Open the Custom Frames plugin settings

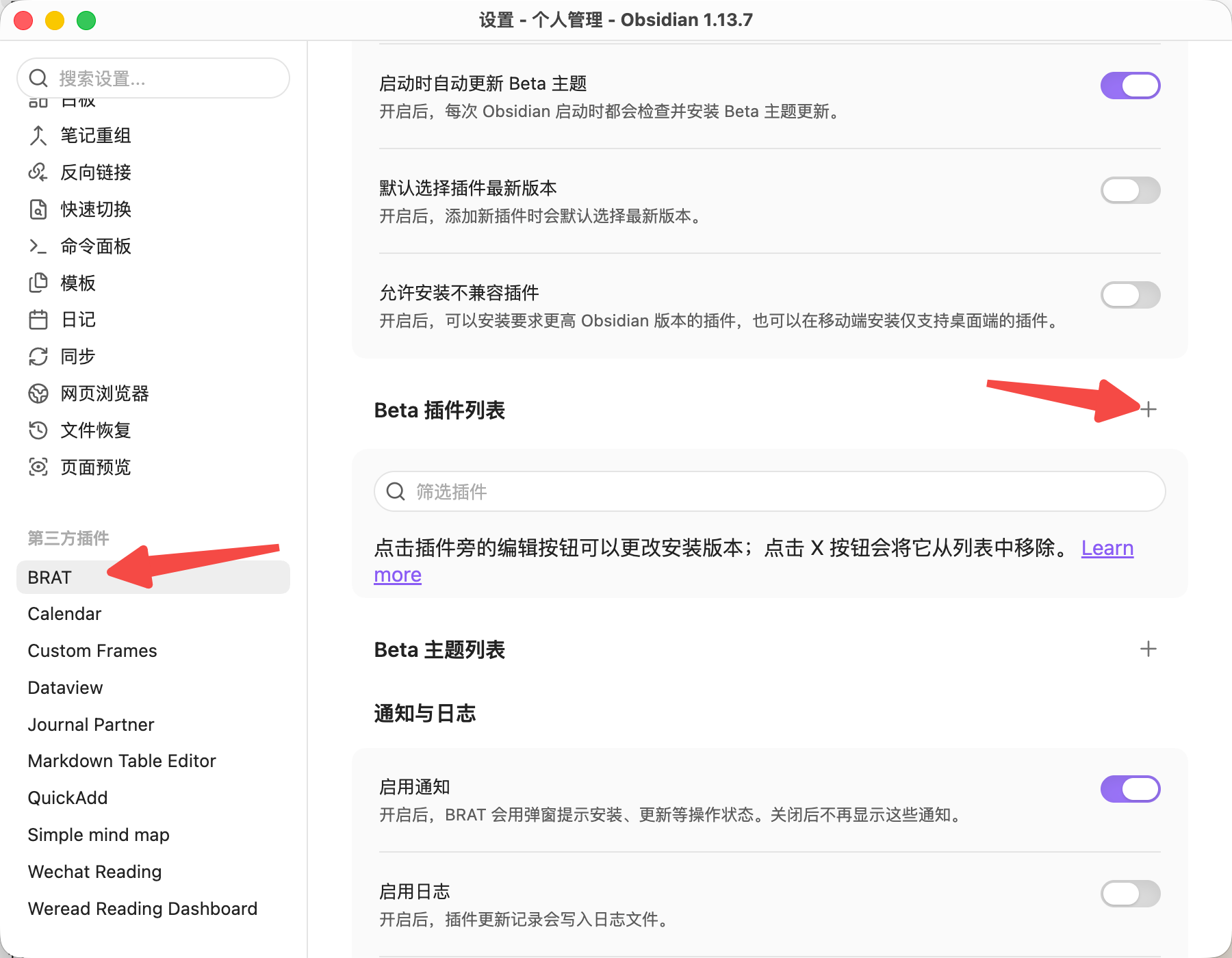[x=153, y=651]
